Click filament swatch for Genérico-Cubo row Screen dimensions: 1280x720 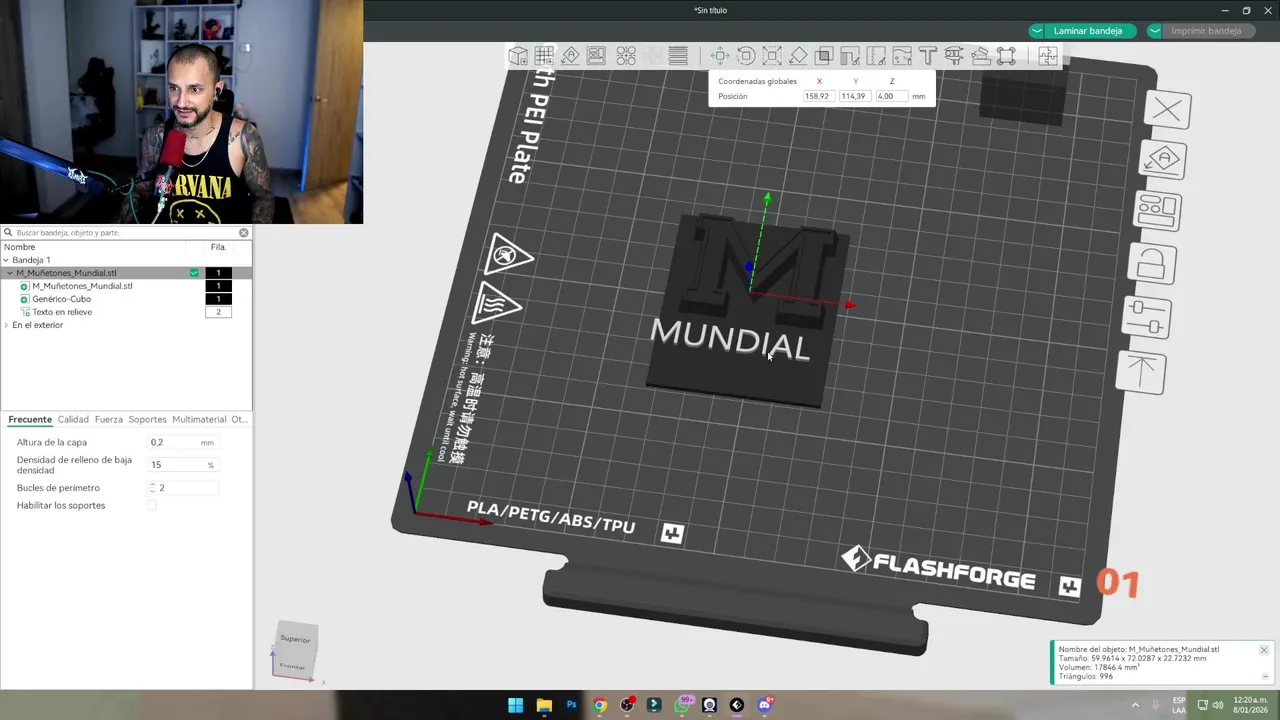pos(218,299)
